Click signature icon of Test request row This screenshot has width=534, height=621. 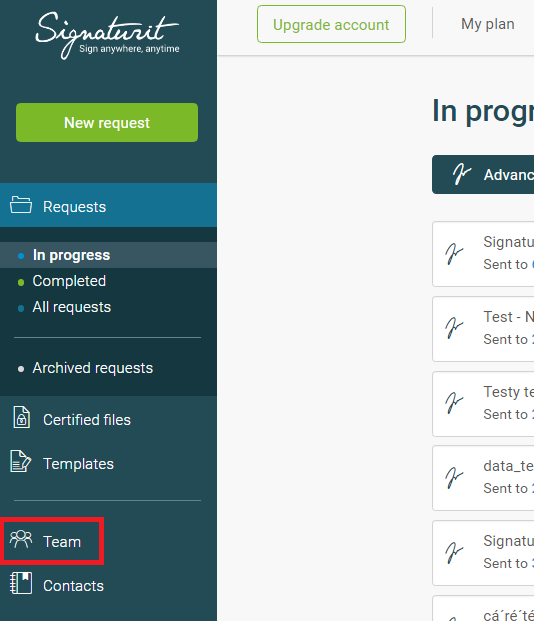(x=454, y=328)
